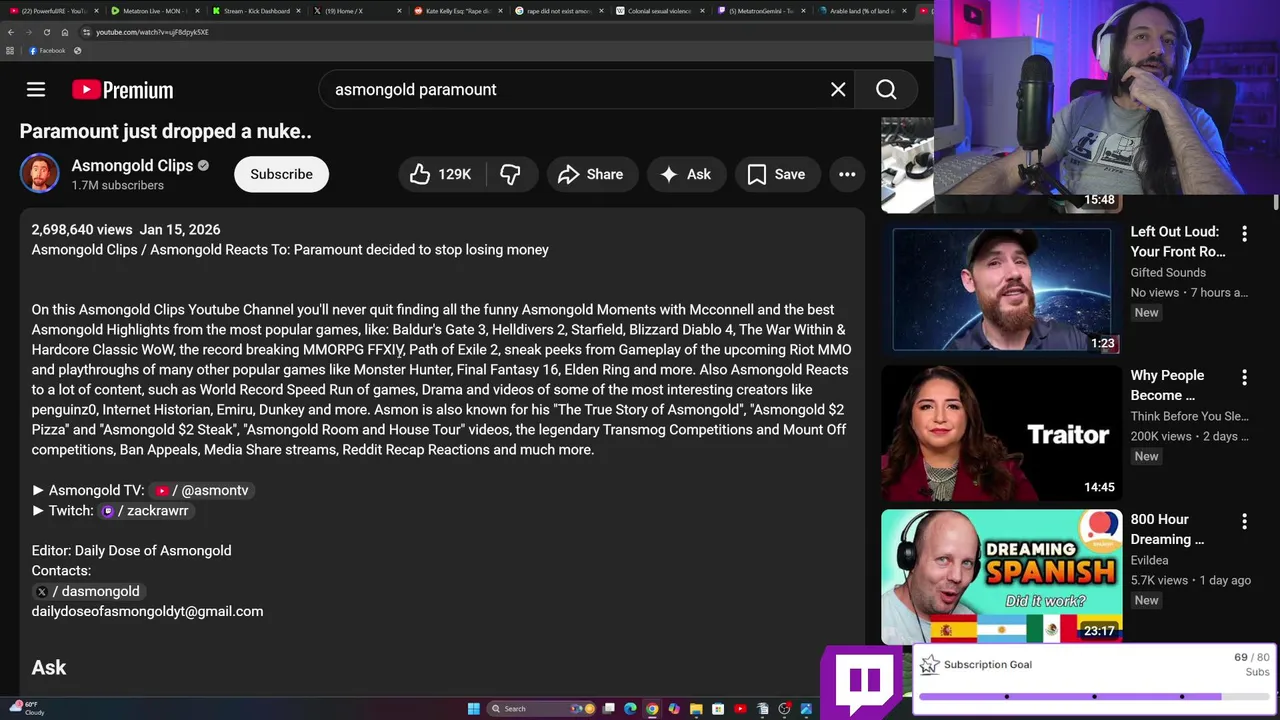1280x720 pixels.
Task: Open the Asmongold Clips channel avatar
Action: pos(40,174)
